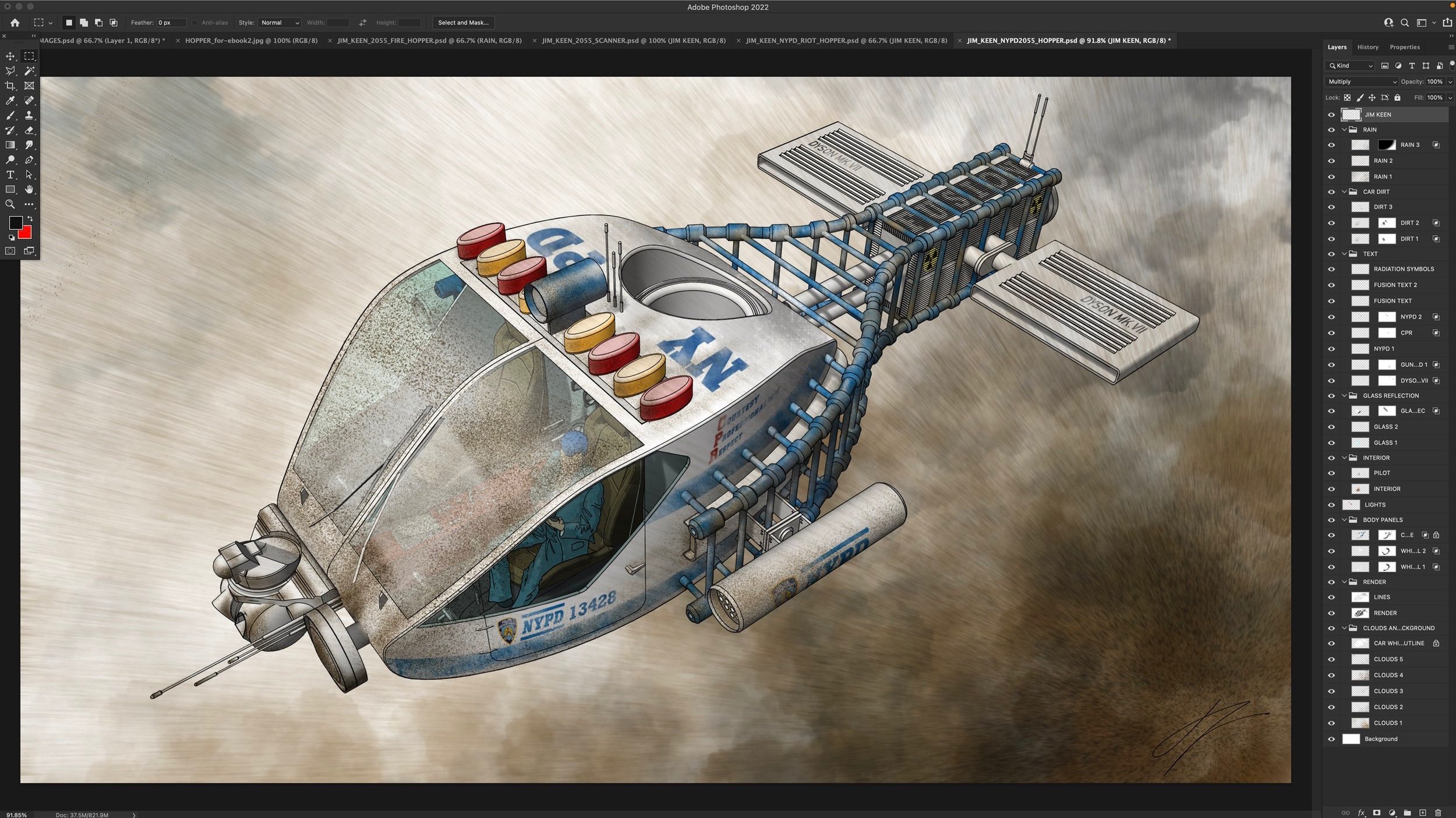
Task: Switch to JIM_KEEN_2055_FIRE_HOPPER.psd document tab
Action: tap(429, 41)
